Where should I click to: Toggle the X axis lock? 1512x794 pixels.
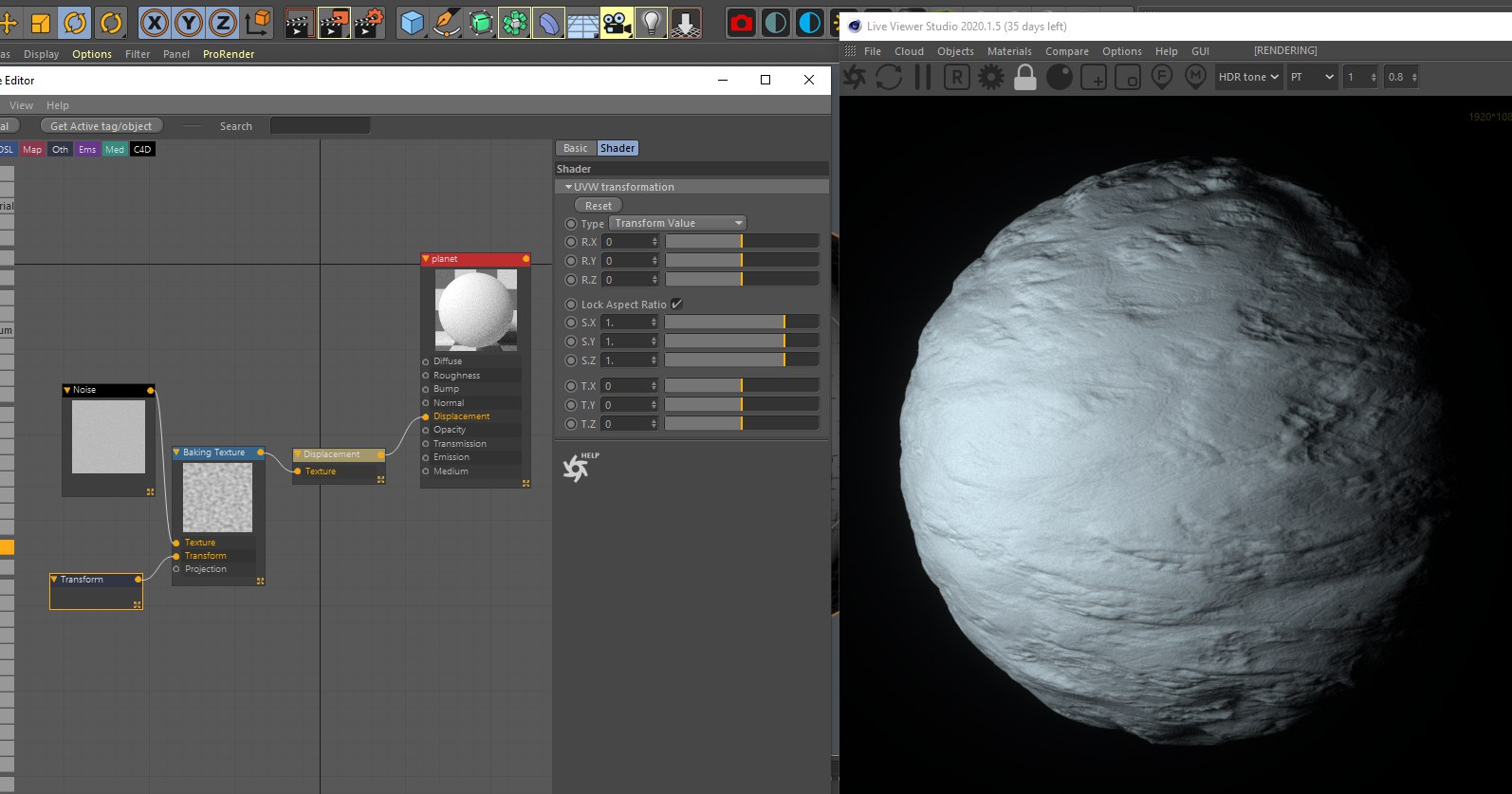point(155,22)
